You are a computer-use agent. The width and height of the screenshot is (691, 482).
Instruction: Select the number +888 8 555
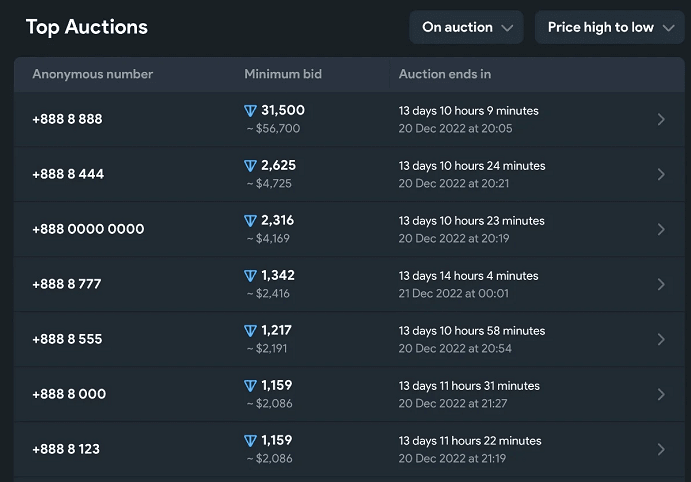[x=67, y=339]
